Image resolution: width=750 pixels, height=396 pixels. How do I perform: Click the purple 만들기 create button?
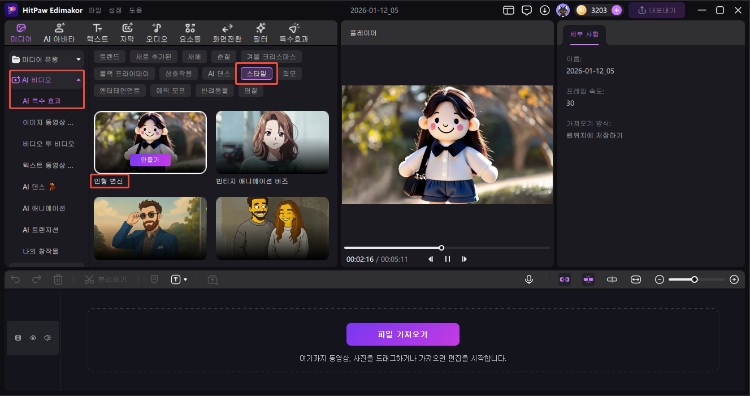[150, 160]
